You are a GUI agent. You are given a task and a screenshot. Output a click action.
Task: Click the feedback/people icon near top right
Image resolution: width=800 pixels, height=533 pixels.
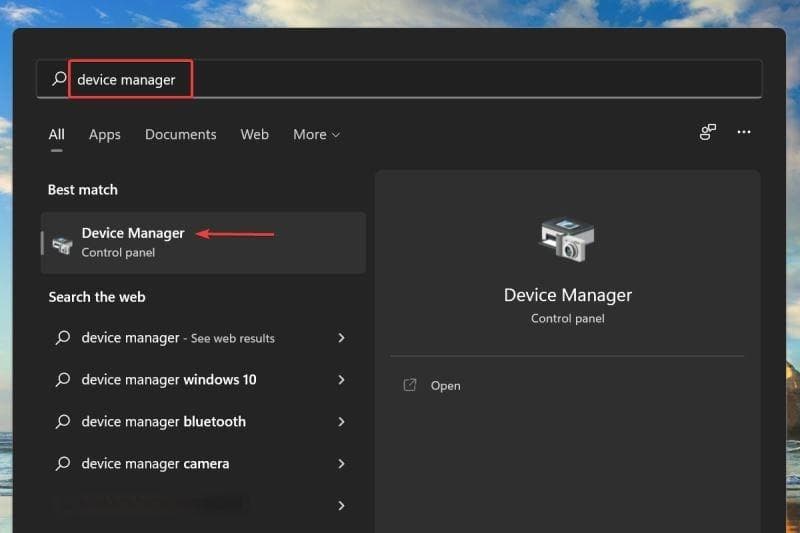[708, 132]
